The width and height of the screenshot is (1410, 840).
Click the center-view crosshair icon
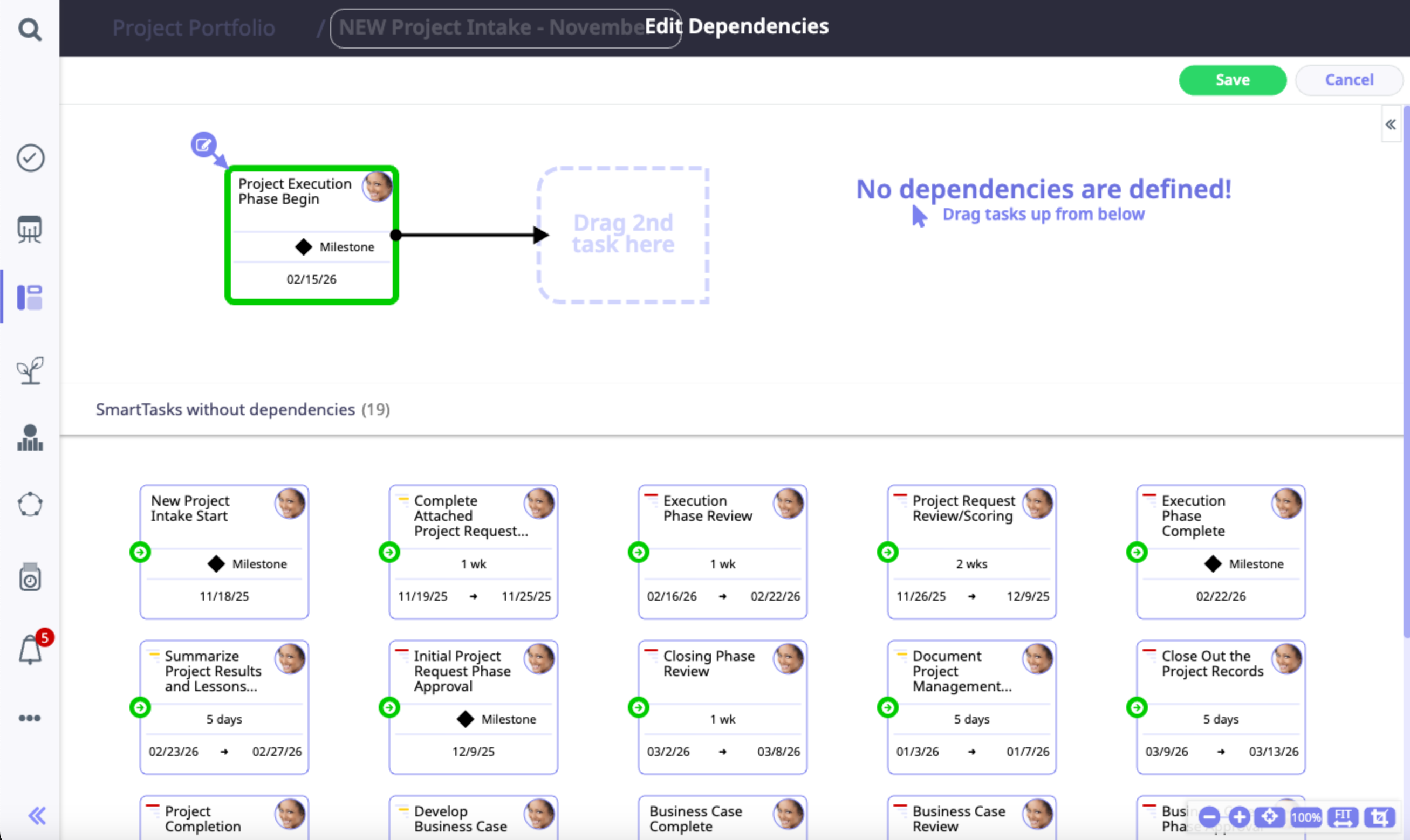1269,817
